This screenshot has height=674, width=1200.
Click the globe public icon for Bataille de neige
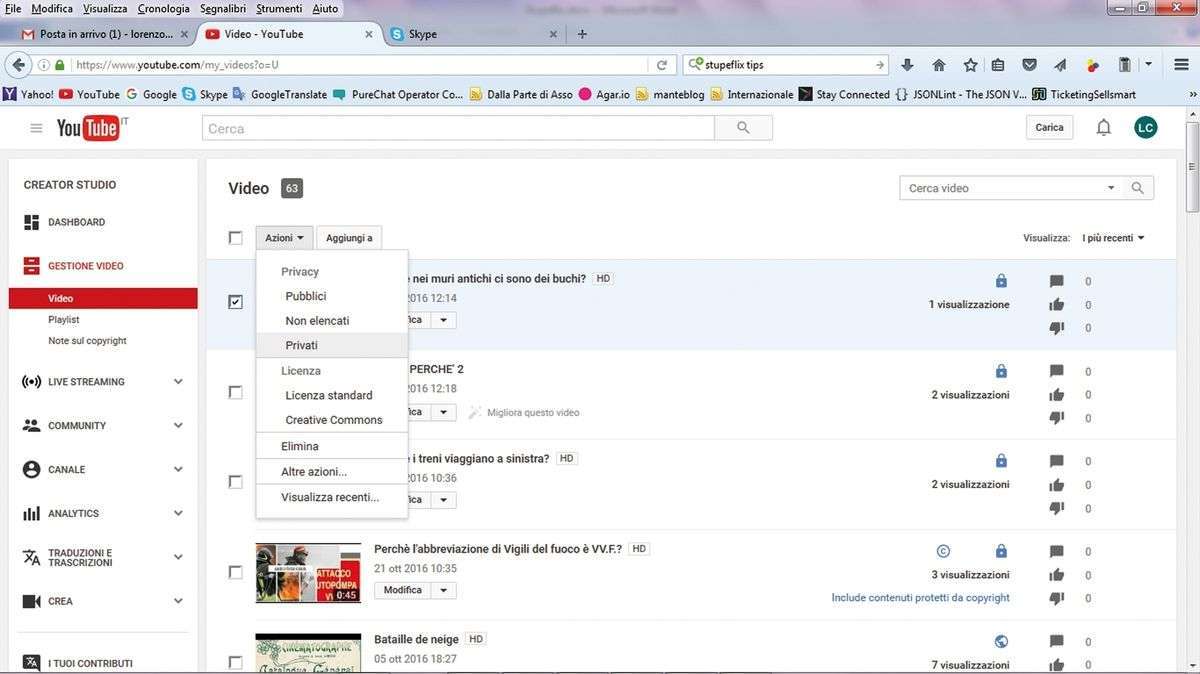coord(1001,641)
